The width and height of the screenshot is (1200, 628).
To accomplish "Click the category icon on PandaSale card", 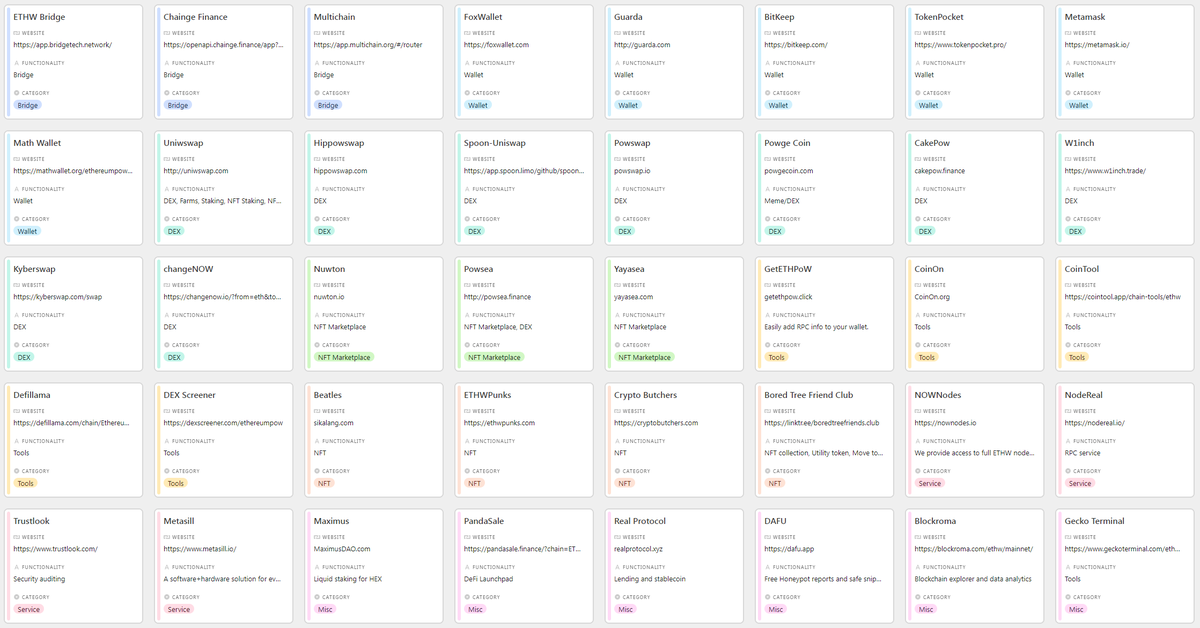I will [467, 597].
